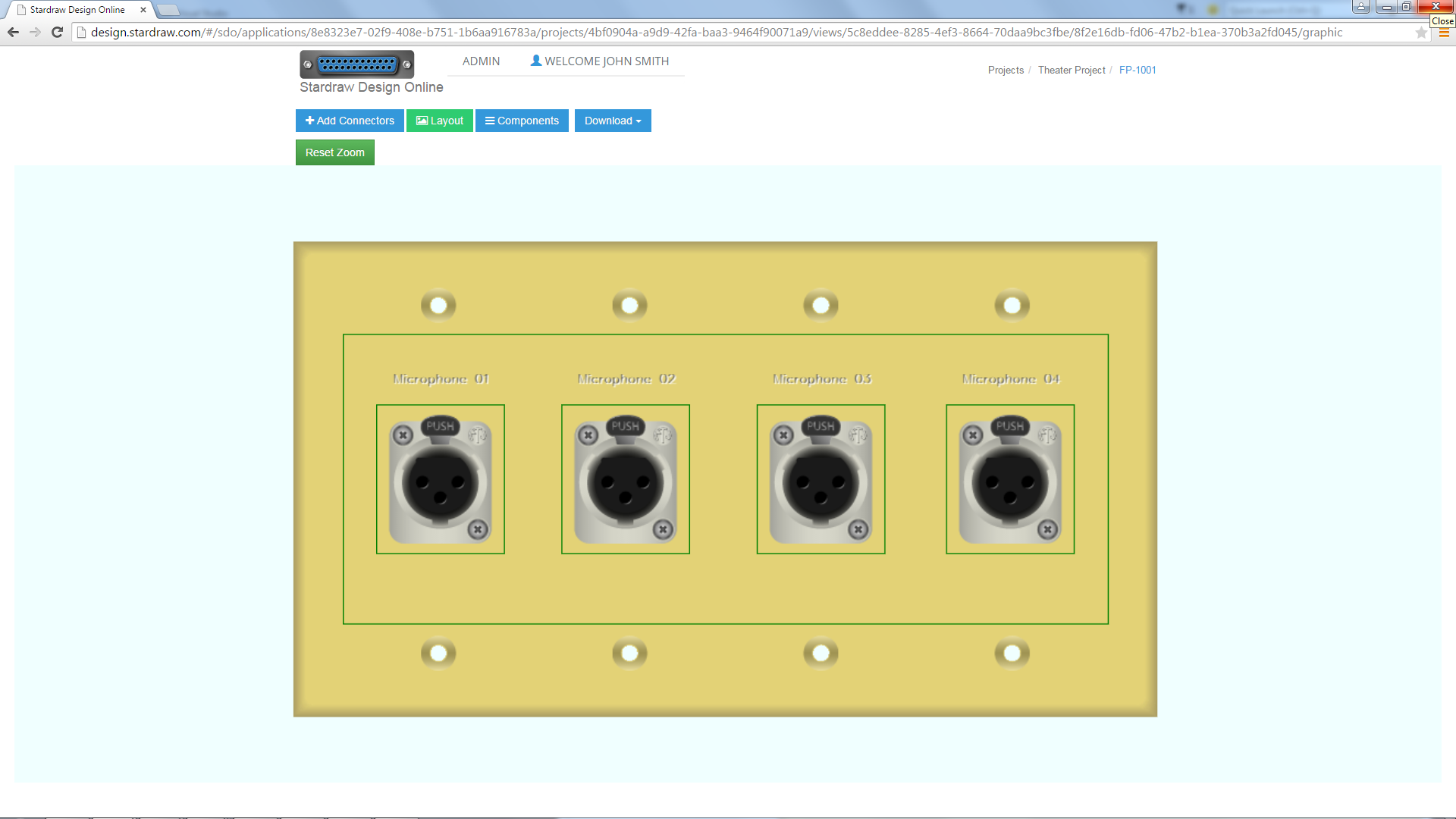Open the Components list
The height and width of the screenshot is (819, 1456).
tap(522, 121)
